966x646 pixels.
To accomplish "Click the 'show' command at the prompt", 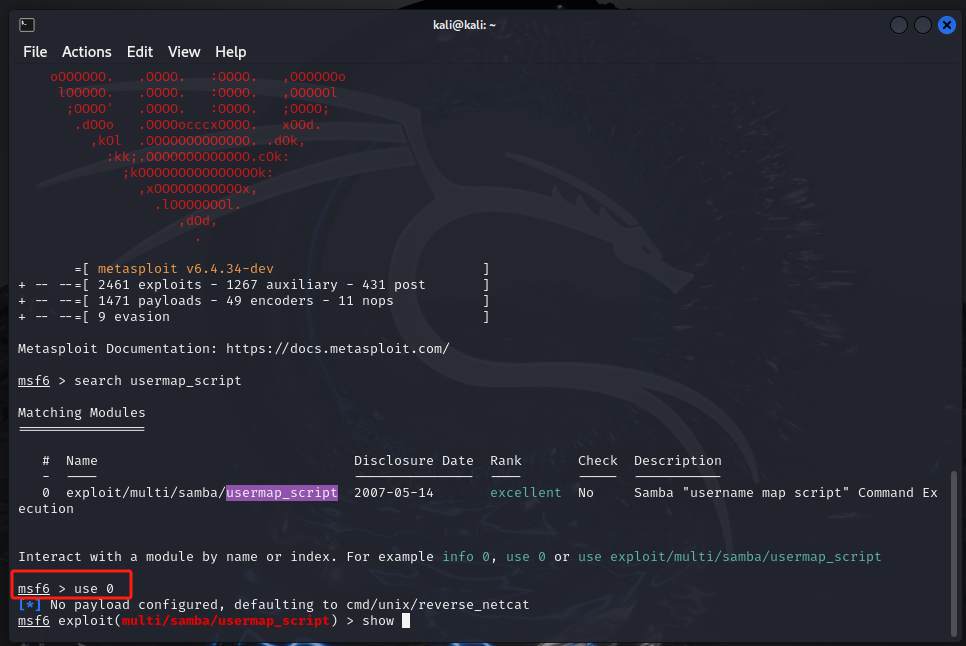I will pos(378,621).
